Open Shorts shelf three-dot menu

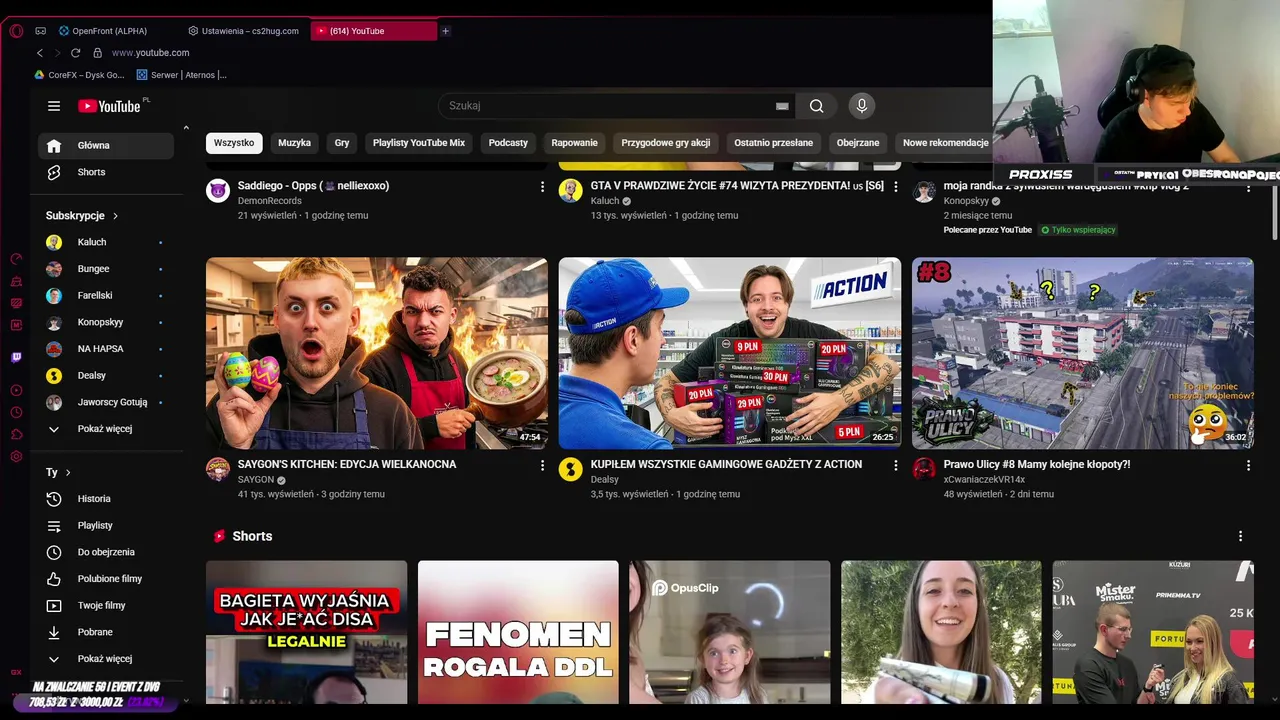coord(1241,537)
